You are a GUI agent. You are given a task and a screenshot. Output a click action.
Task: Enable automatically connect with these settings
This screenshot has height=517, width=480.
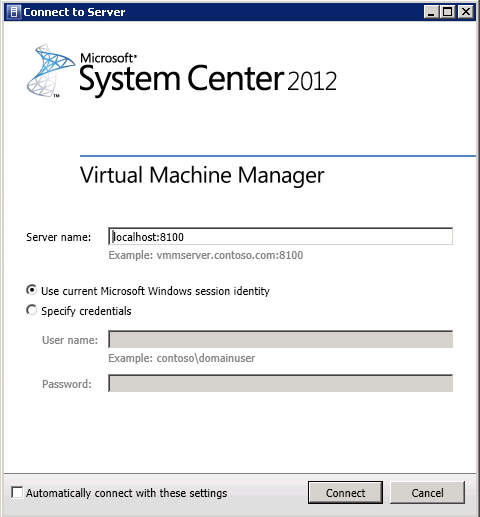(17, 492)
